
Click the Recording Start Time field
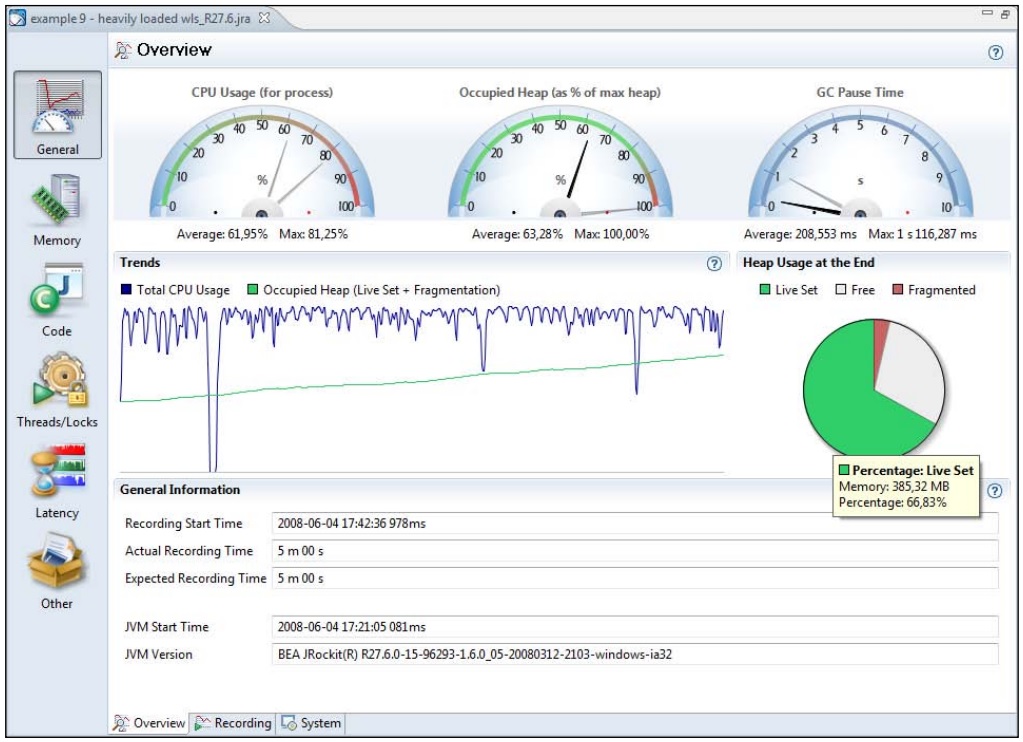pos(634,523)
